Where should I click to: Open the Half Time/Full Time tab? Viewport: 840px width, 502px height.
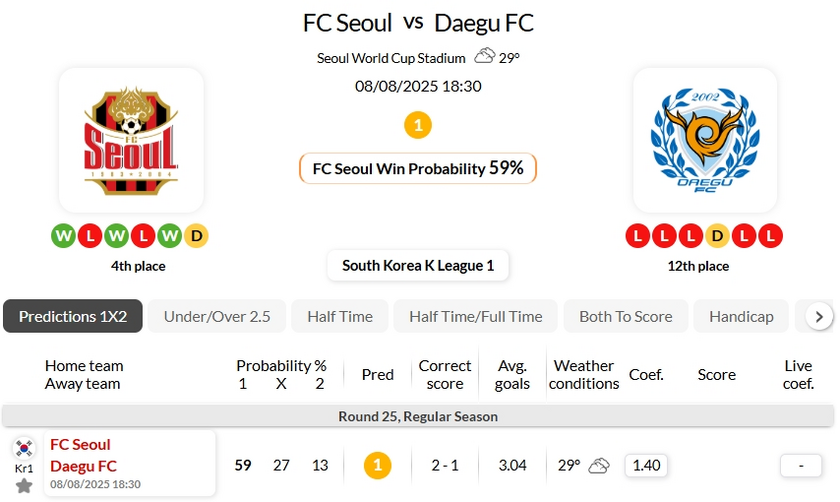(x=476, y=316)
